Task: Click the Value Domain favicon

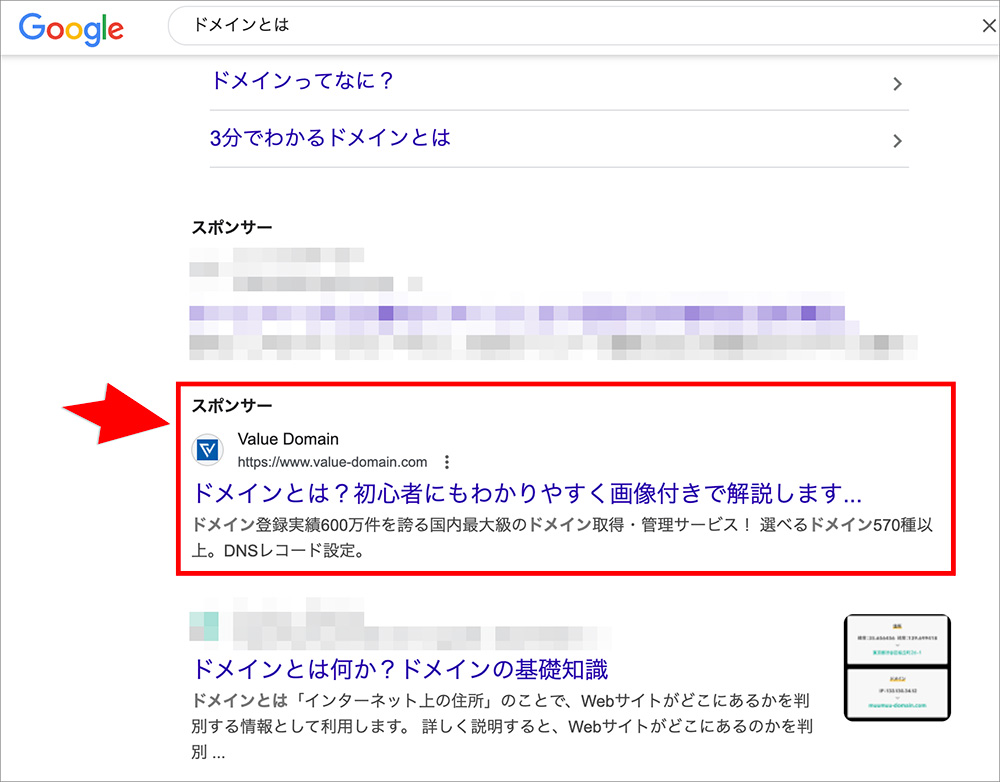Action: tap(208, 451)
